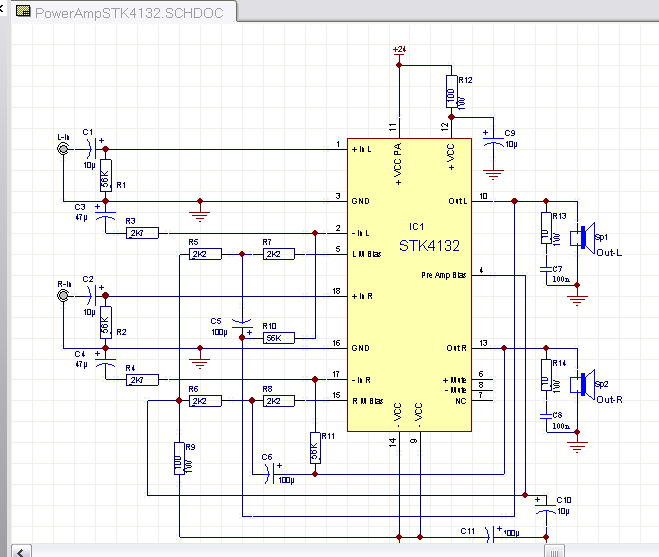659x557 pixels.
Task: Click the IC1 designator label
Action: pyautogui.click(x=416, y=227)
